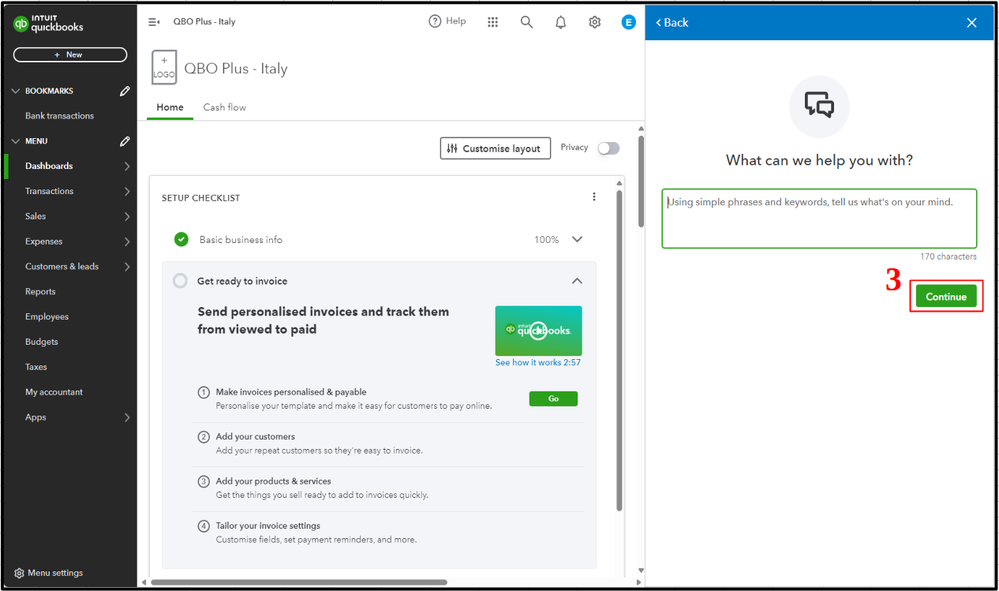Screen dimensions: 999x591
Task: Toggle the Privacy switch
Action: [x=608, y=148]
